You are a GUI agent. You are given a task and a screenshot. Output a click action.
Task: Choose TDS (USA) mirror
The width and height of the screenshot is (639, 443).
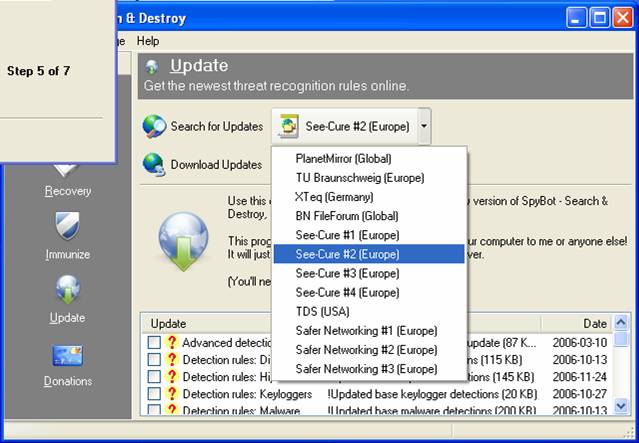[x=369, y=311]
